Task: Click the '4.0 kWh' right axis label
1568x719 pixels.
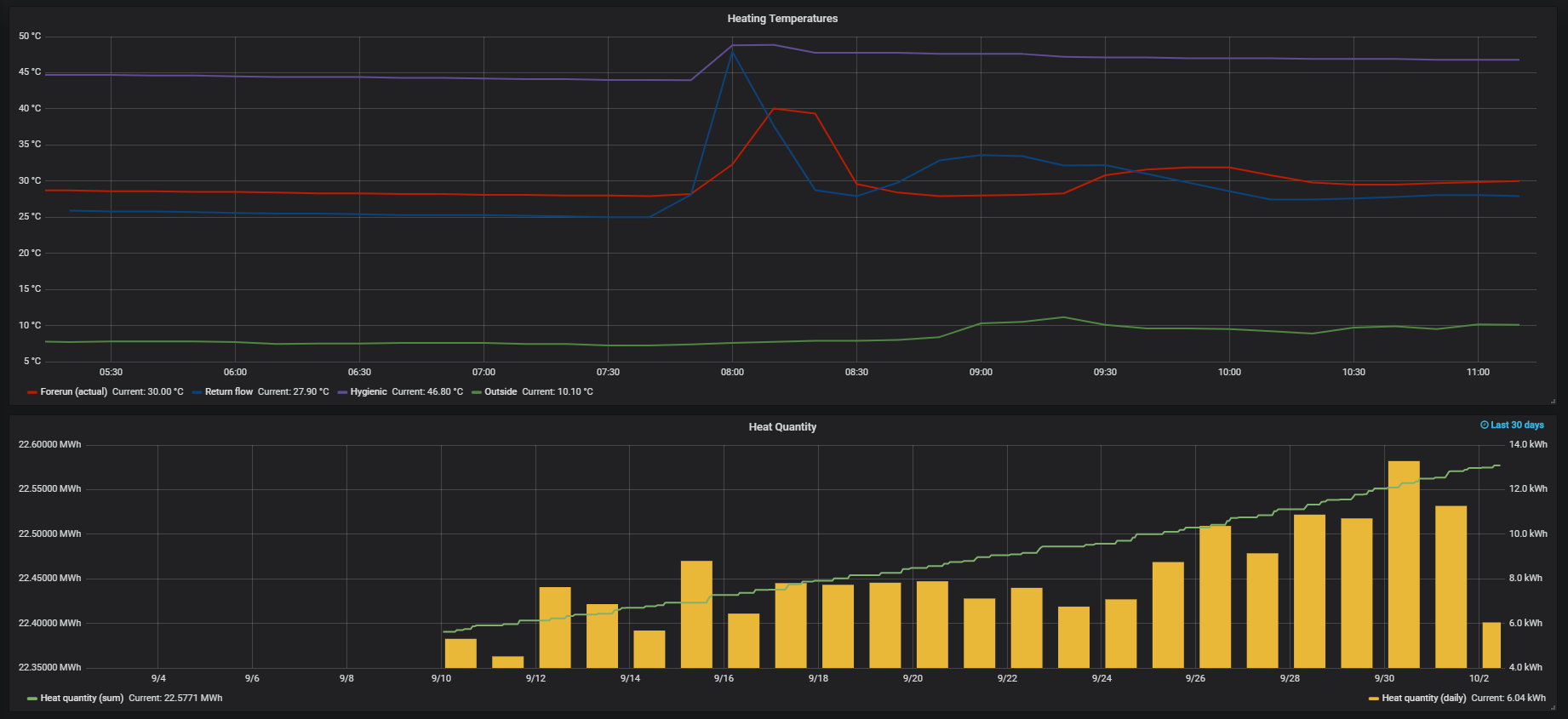Action: coord(1525,667)
